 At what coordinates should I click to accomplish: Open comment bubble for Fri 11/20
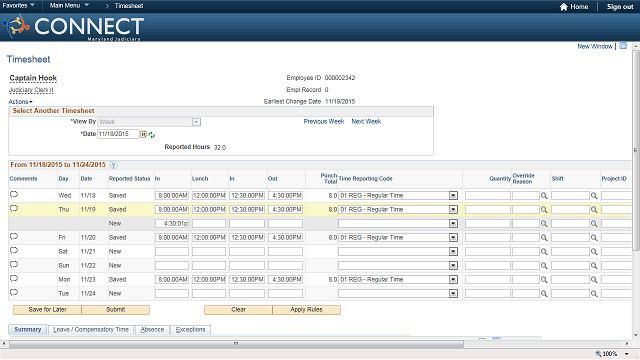14,237
